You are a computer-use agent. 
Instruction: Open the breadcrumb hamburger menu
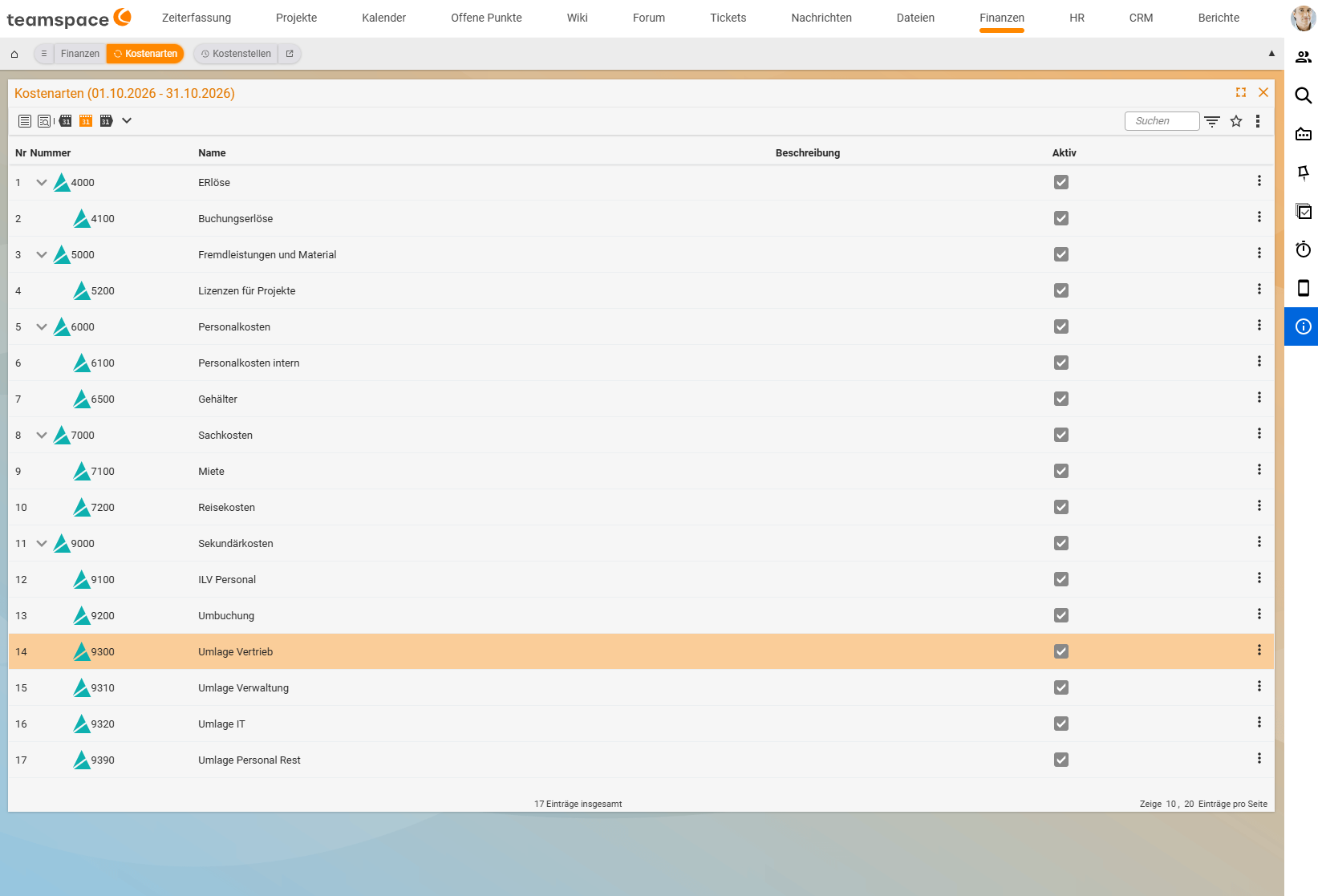click(44, 54)
